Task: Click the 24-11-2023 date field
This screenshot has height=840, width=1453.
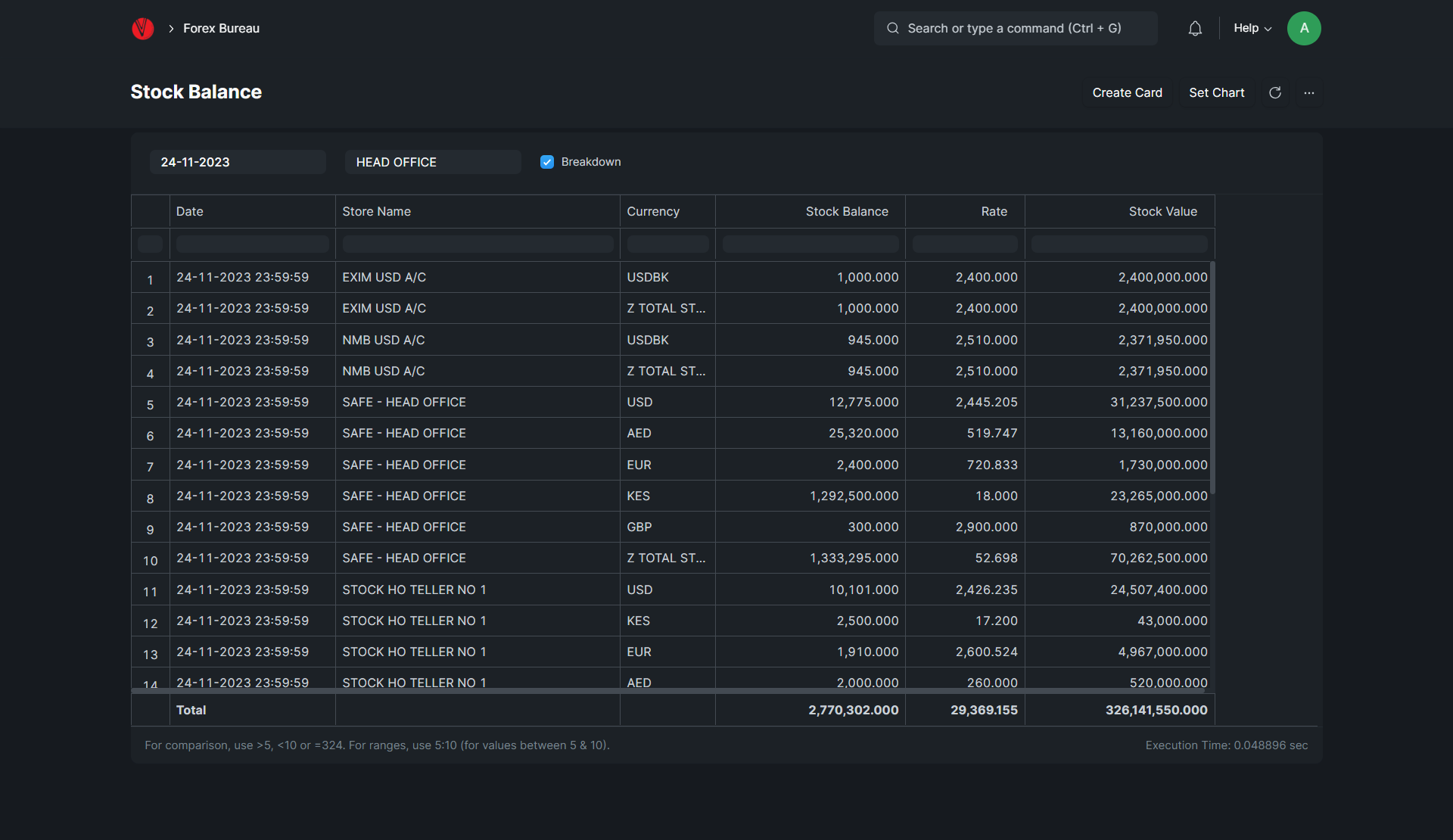Action: pyautogui.click(x=238, y=162)
